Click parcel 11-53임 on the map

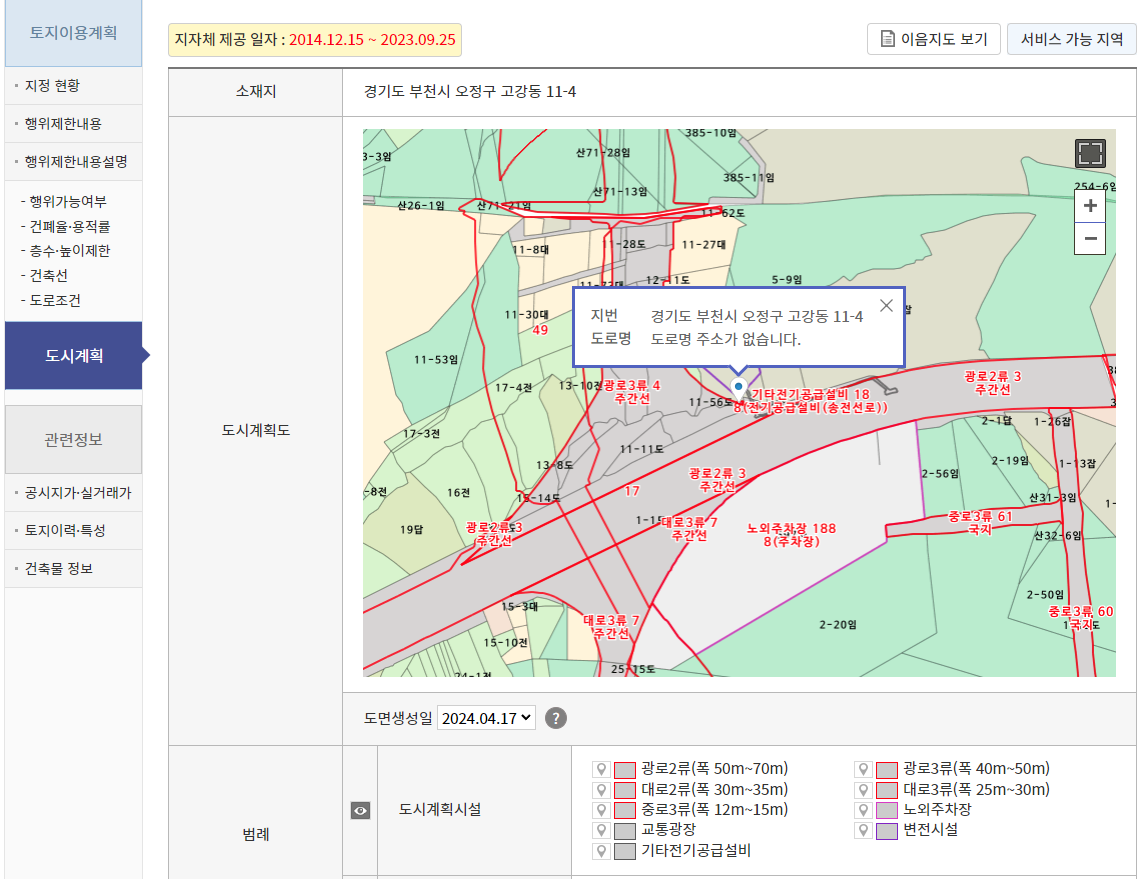point(436,360)
